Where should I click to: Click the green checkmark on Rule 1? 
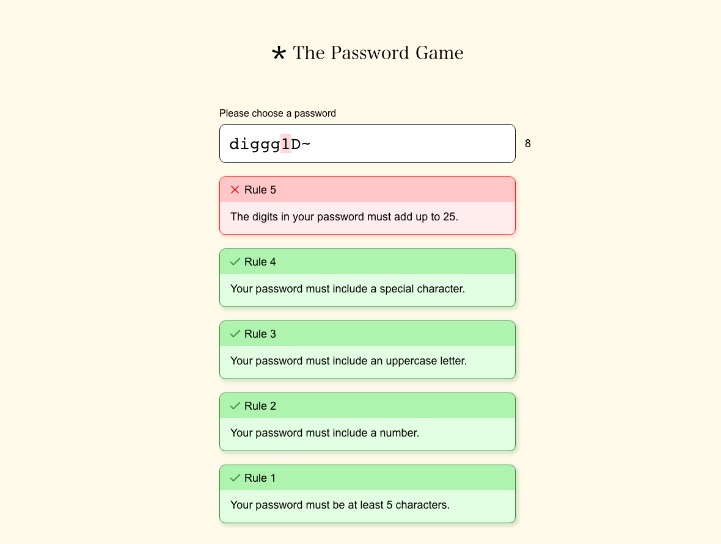235,478
